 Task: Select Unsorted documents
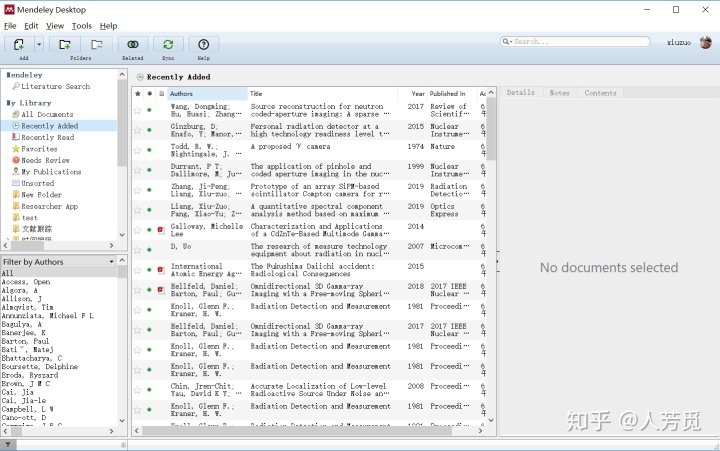[x=37, y=183]
